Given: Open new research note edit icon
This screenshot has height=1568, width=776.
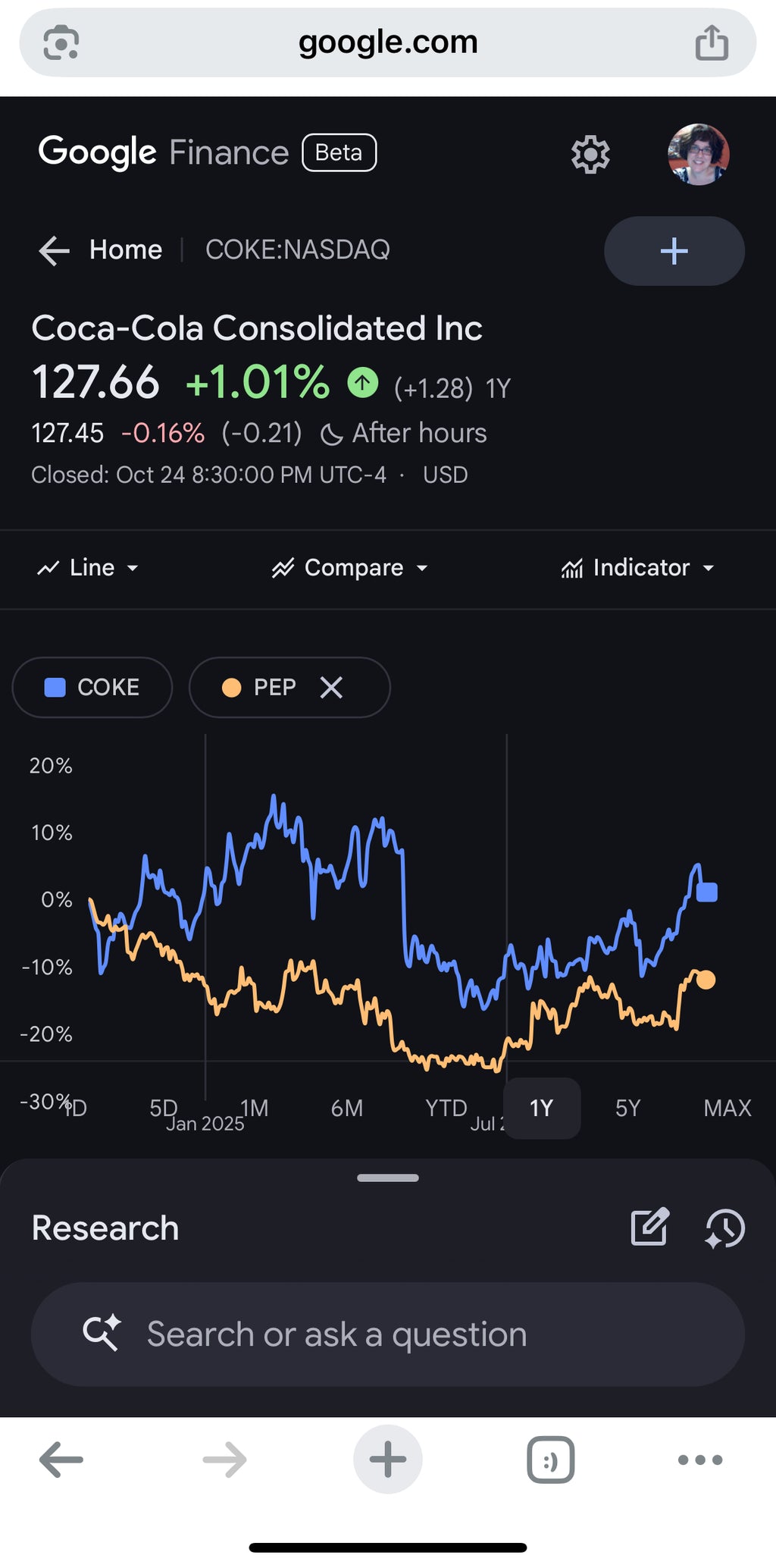Looking at the screenshot, I should tap(649, 1227).
